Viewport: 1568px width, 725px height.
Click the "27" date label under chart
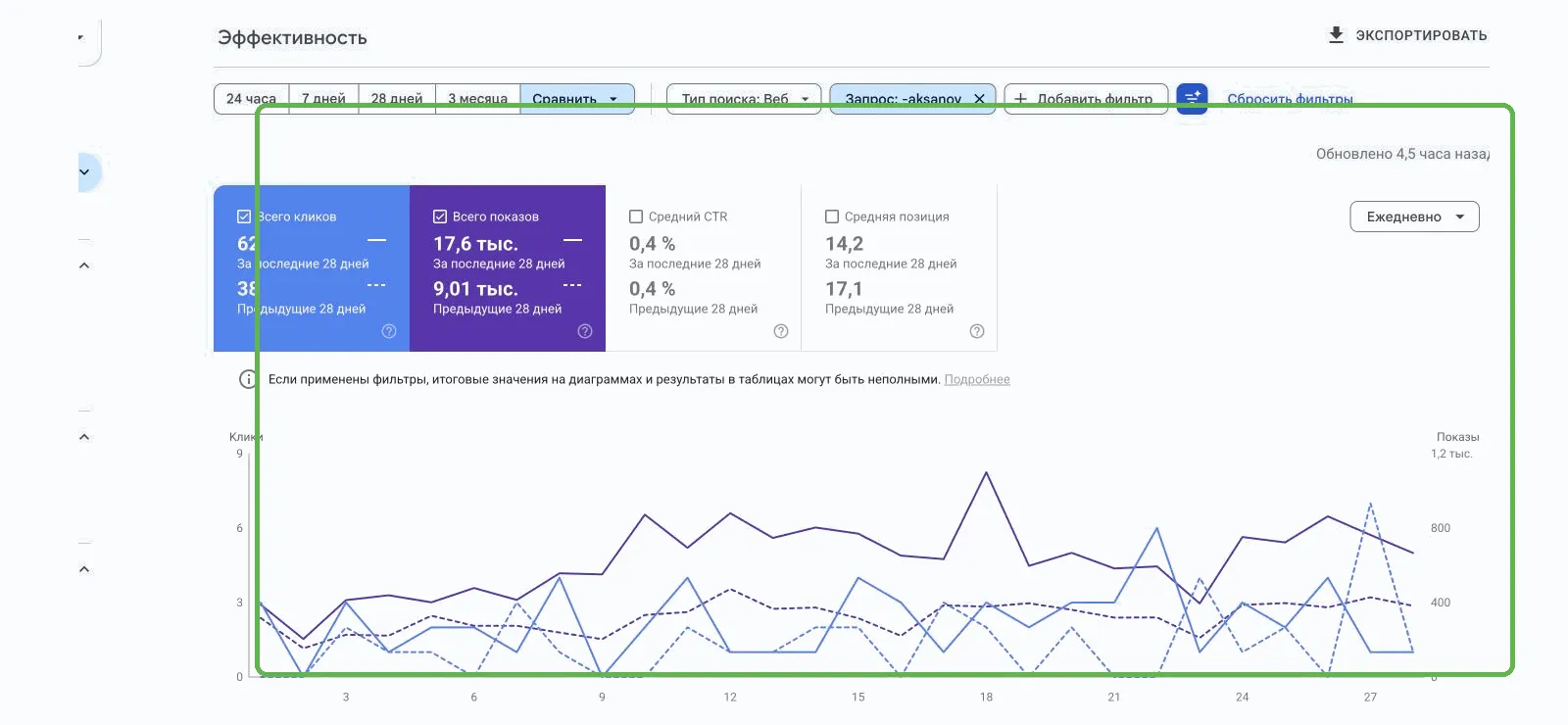1370,697
